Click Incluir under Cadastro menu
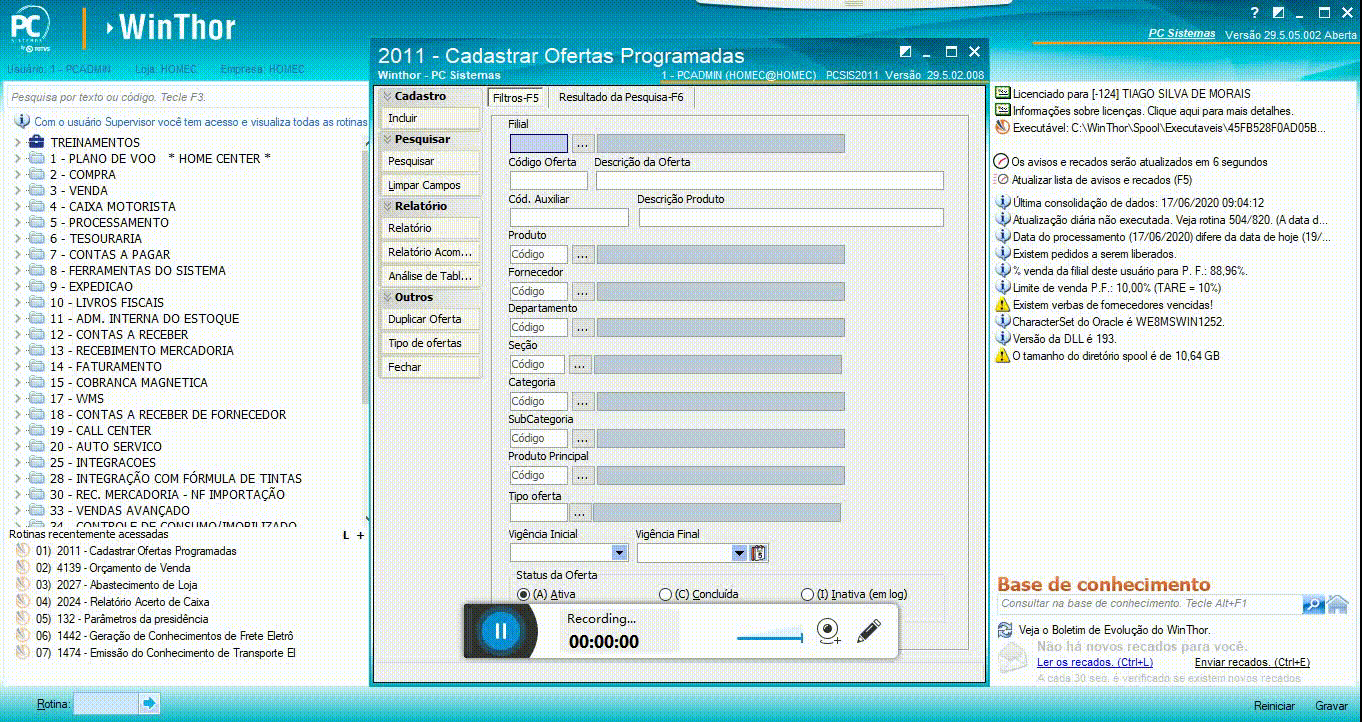This screenshot has height=722, width=1362. point(431,118)
